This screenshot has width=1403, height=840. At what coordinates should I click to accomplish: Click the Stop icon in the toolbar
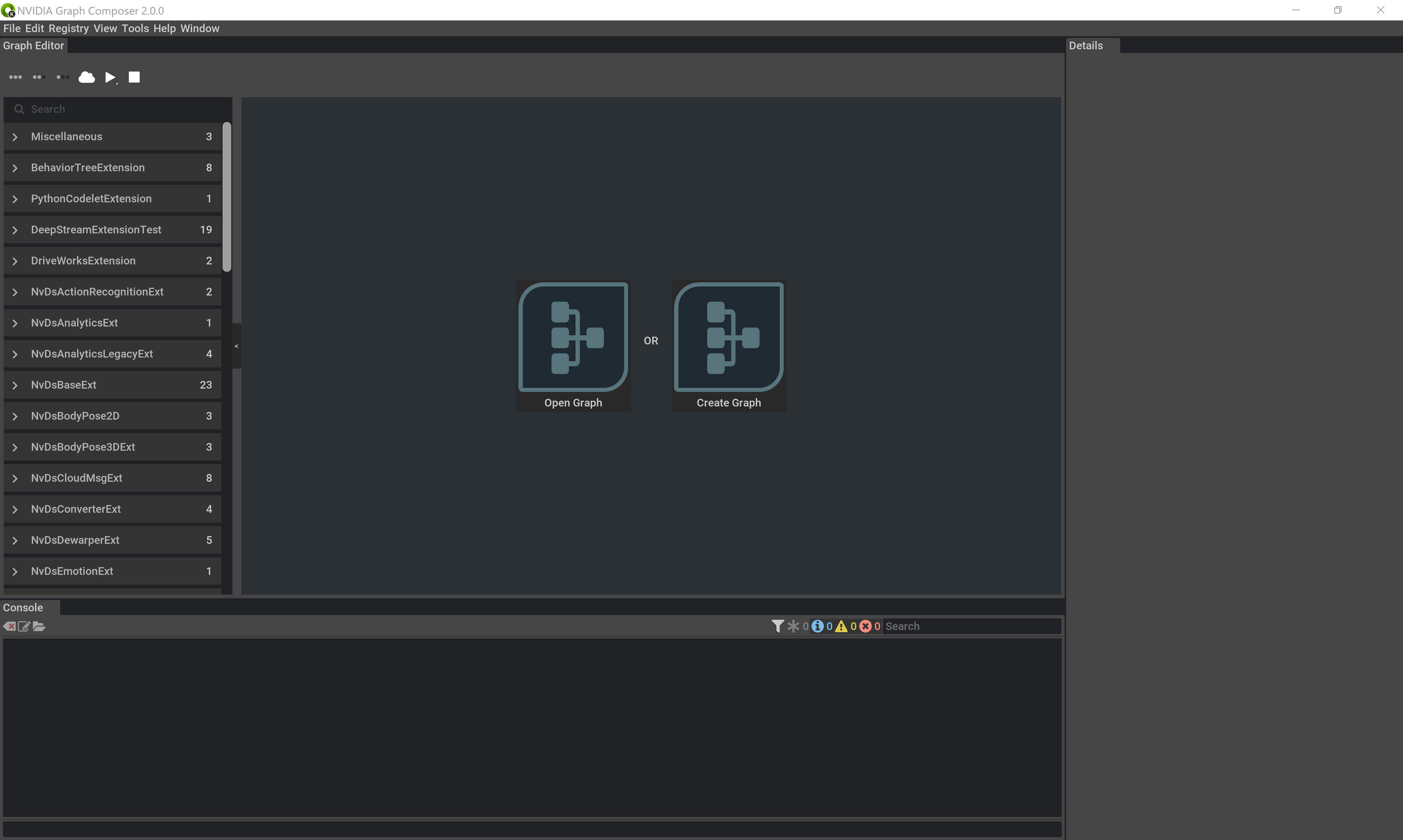click(x=134, y=77)
